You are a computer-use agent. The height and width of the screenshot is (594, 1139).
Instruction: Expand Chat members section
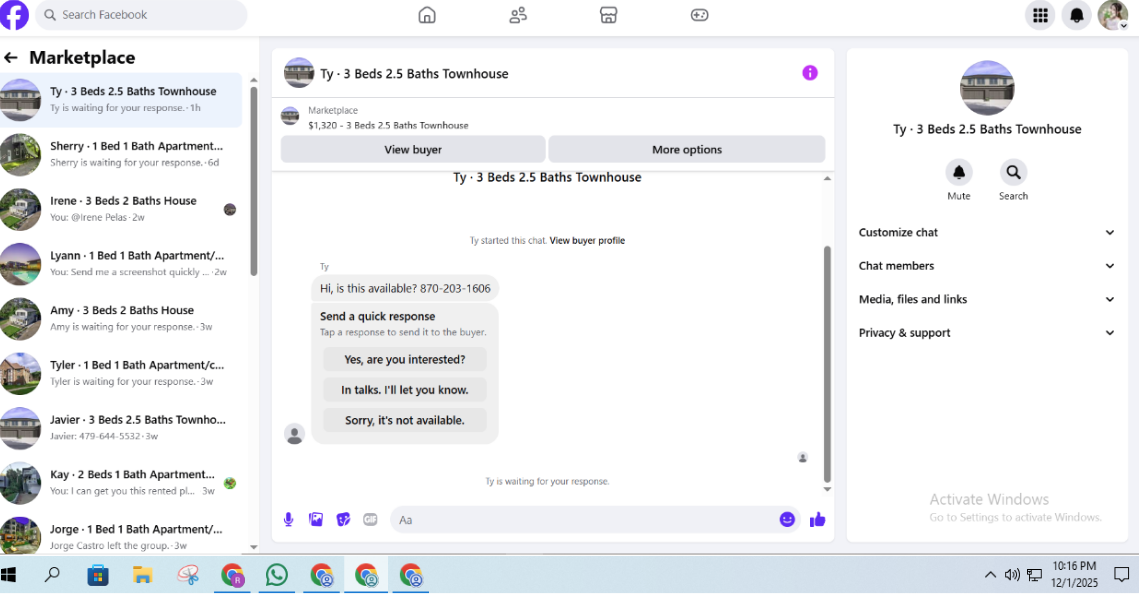click(x=986, y=266)
